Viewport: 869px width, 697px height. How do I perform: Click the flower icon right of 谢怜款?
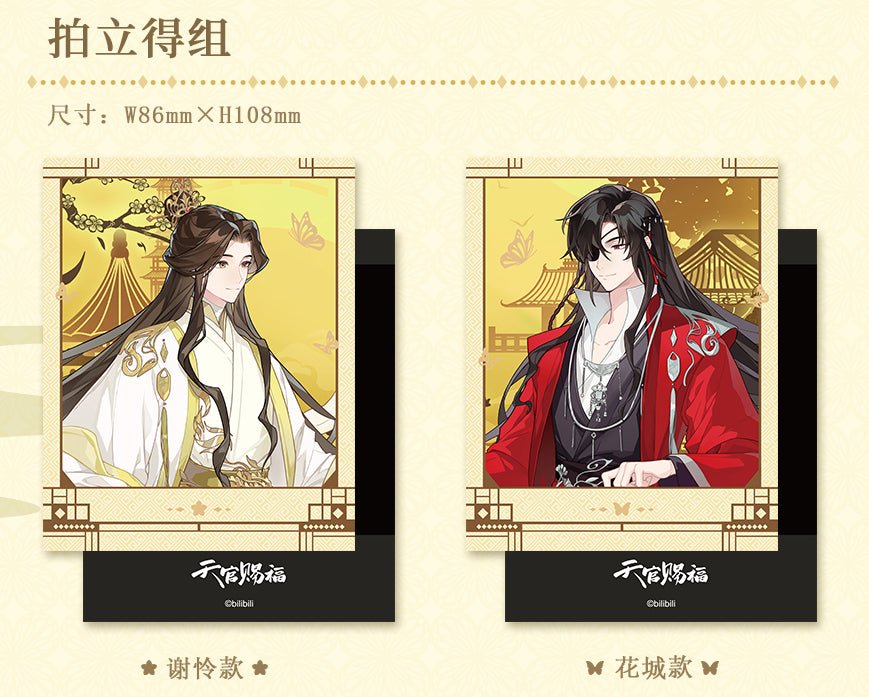[x=259, y=667]
